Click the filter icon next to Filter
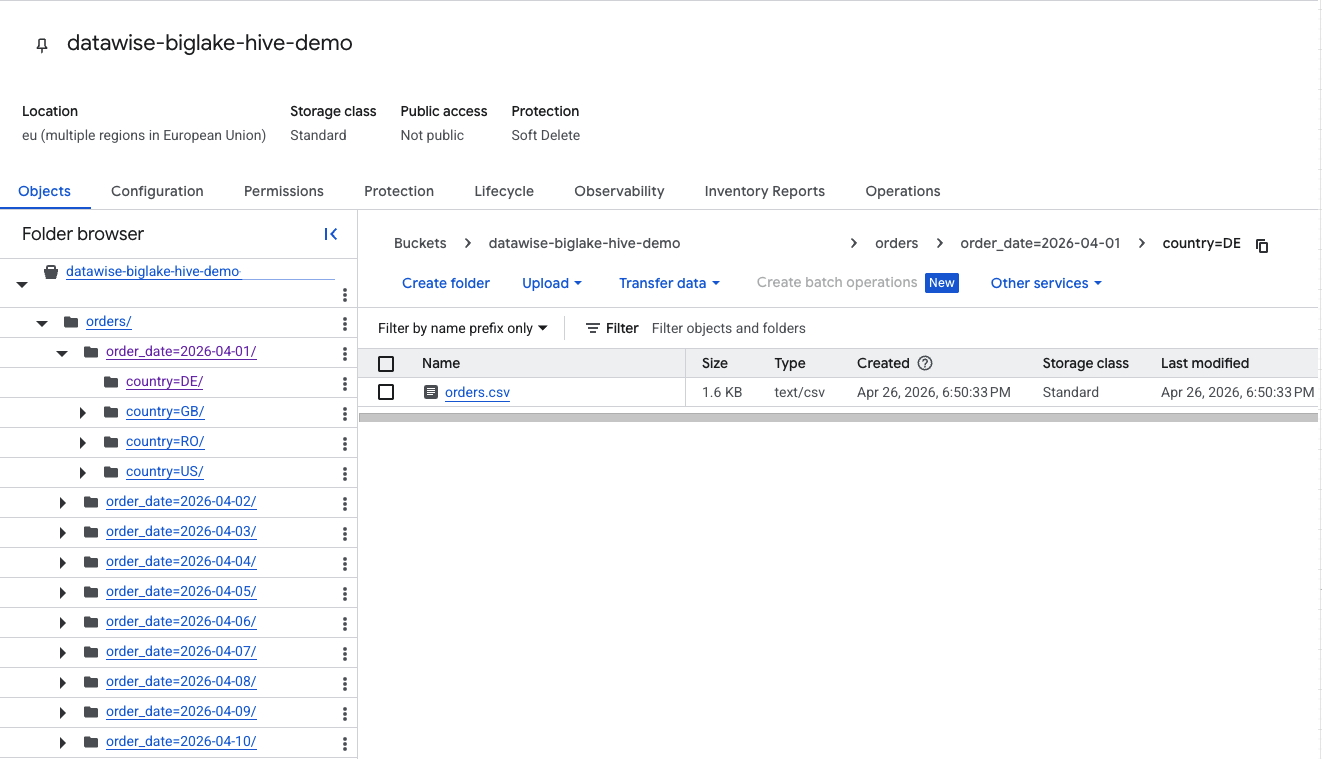The width and height of the screenshot is (1322, 759). click(593, 328)
